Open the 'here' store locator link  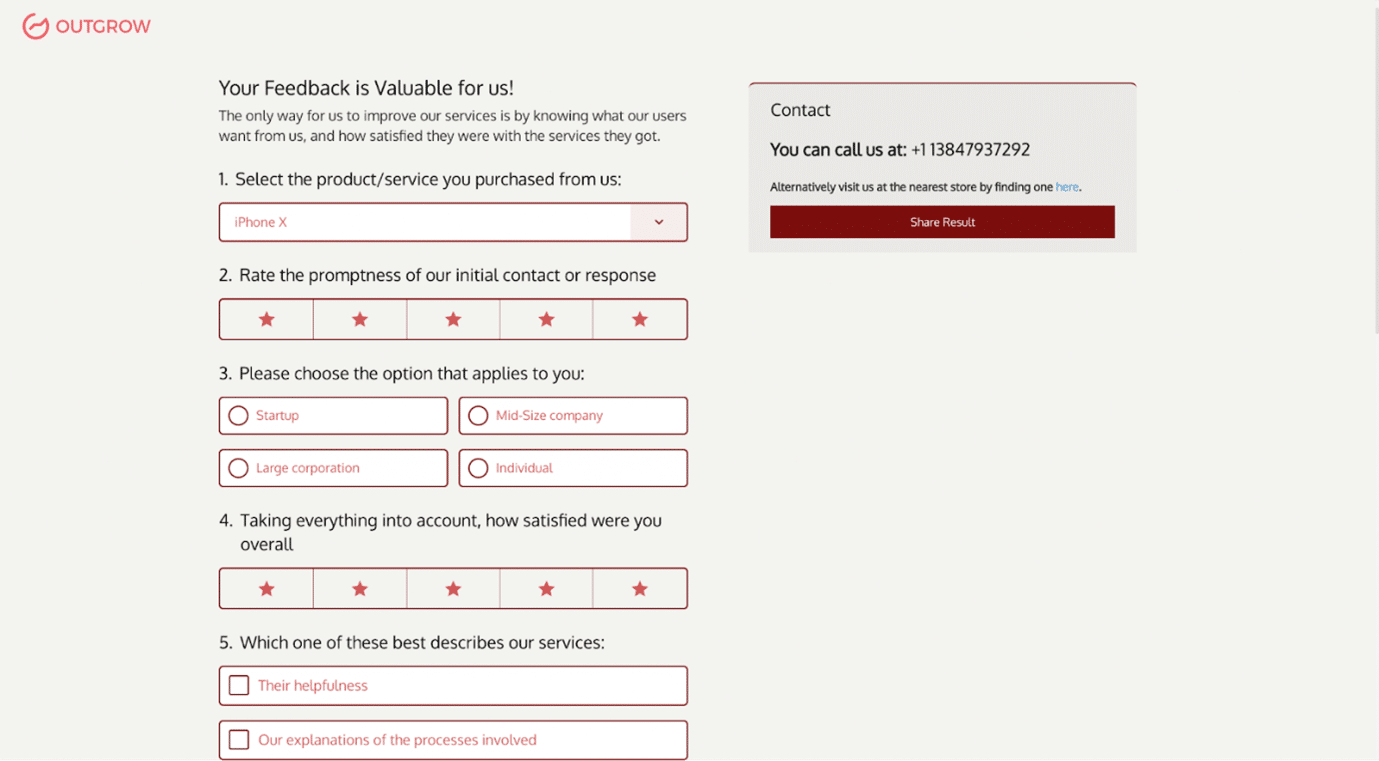(1067, 187)
